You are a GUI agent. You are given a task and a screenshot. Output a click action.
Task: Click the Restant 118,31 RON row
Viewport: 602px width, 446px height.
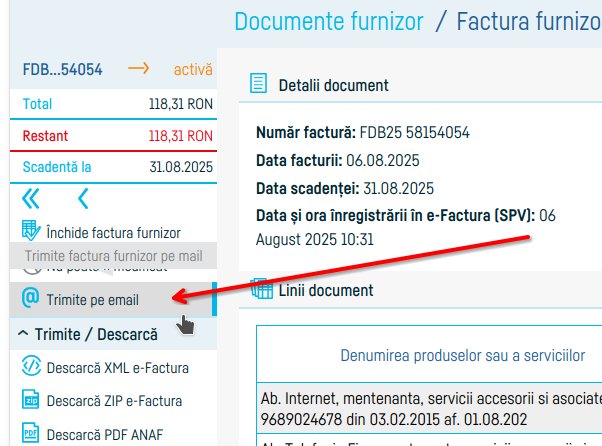point(108,135)
